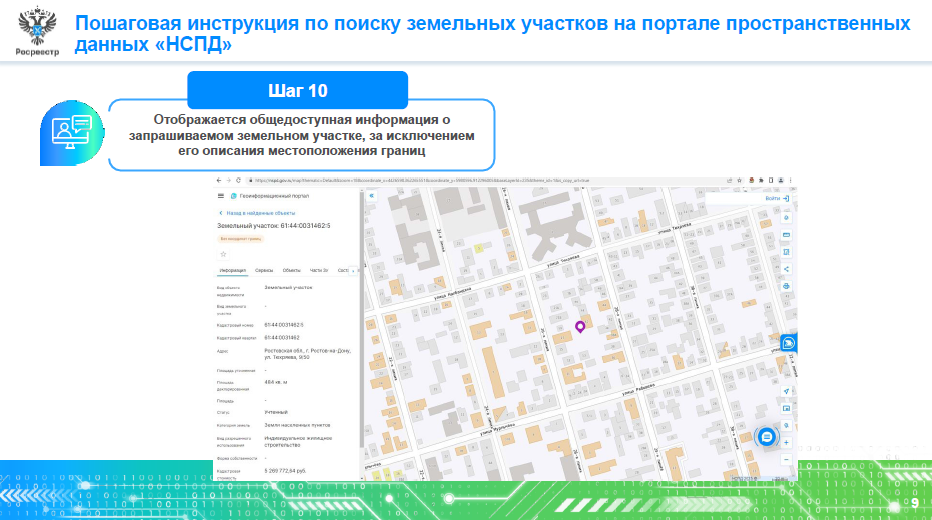Select Индивидуальное жилищное строительство value
This screenshot has width=932, height=520.
click(x=298, y=442)
